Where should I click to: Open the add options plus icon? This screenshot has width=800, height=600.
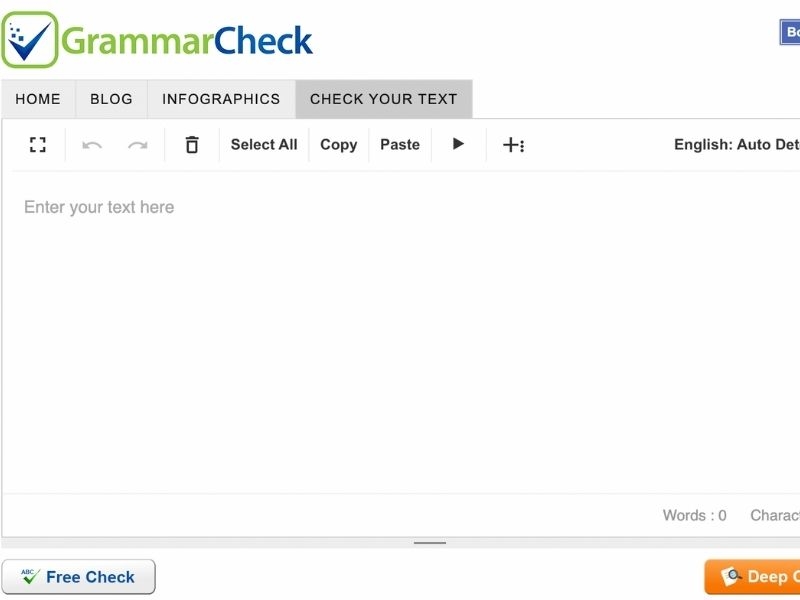coord(509,144)
